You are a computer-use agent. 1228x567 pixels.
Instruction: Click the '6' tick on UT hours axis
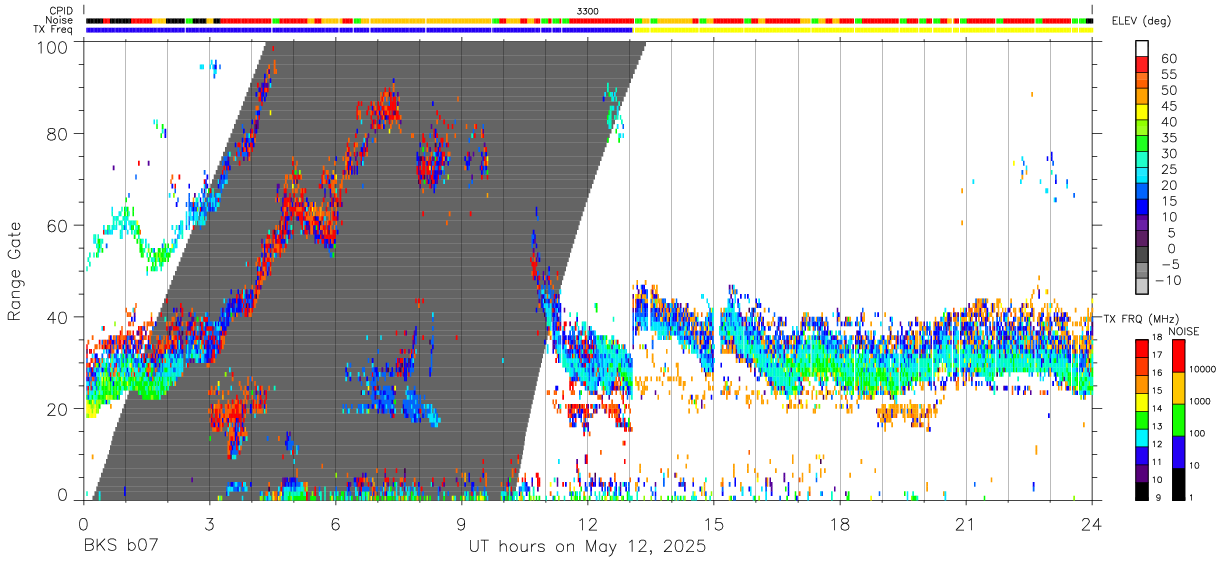pyautogui.click(x=335, y=523)
